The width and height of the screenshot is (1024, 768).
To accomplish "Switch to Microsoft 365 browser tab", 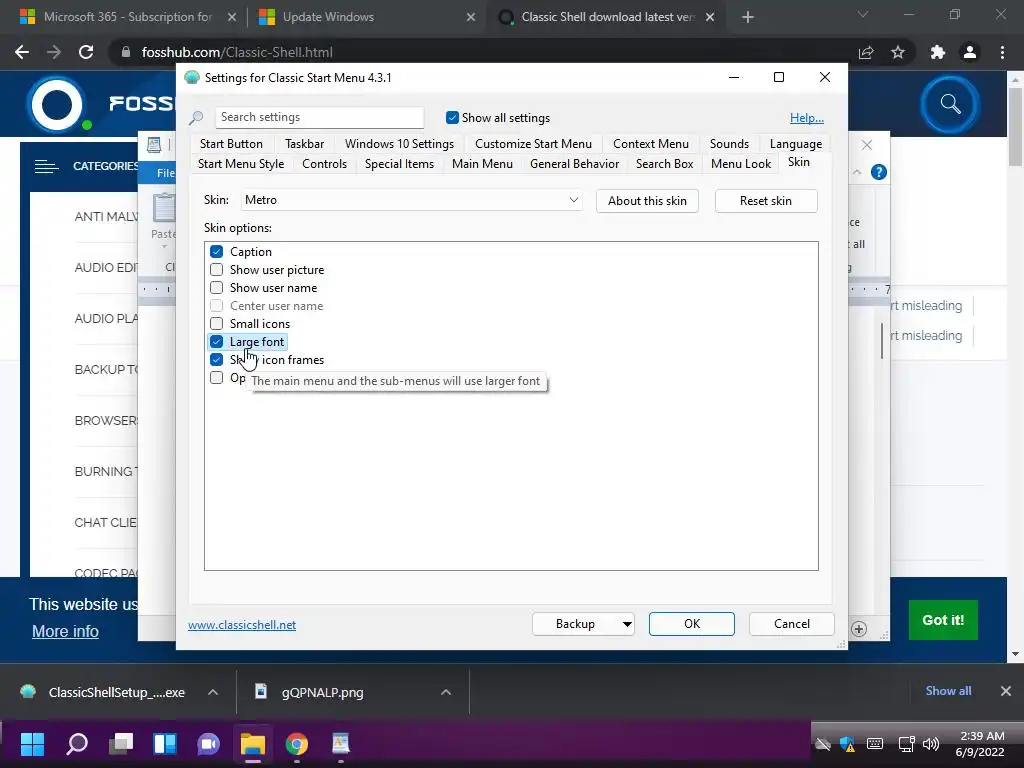I will click(127, 17).
